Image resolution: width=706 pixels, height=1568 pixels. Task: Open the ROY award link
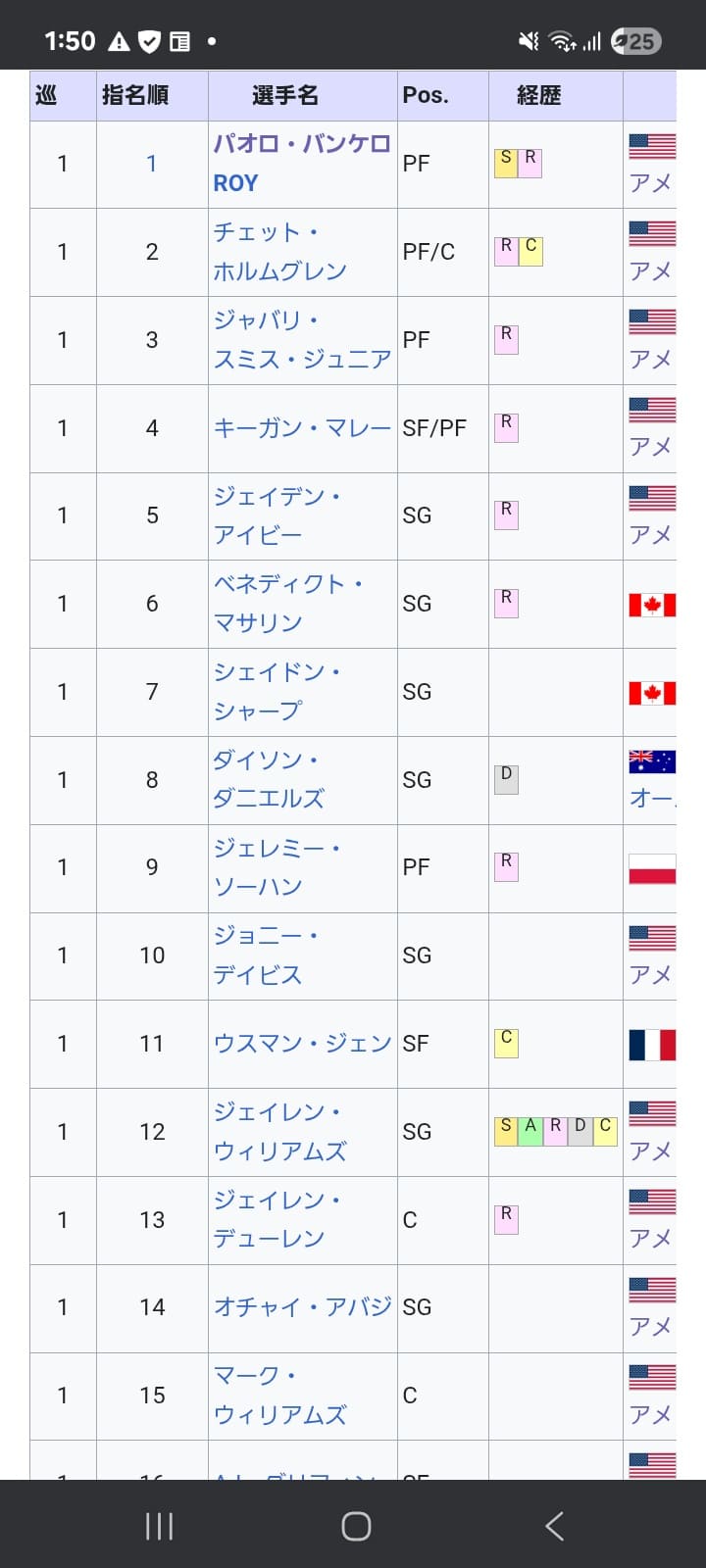[x=235, y=183]
